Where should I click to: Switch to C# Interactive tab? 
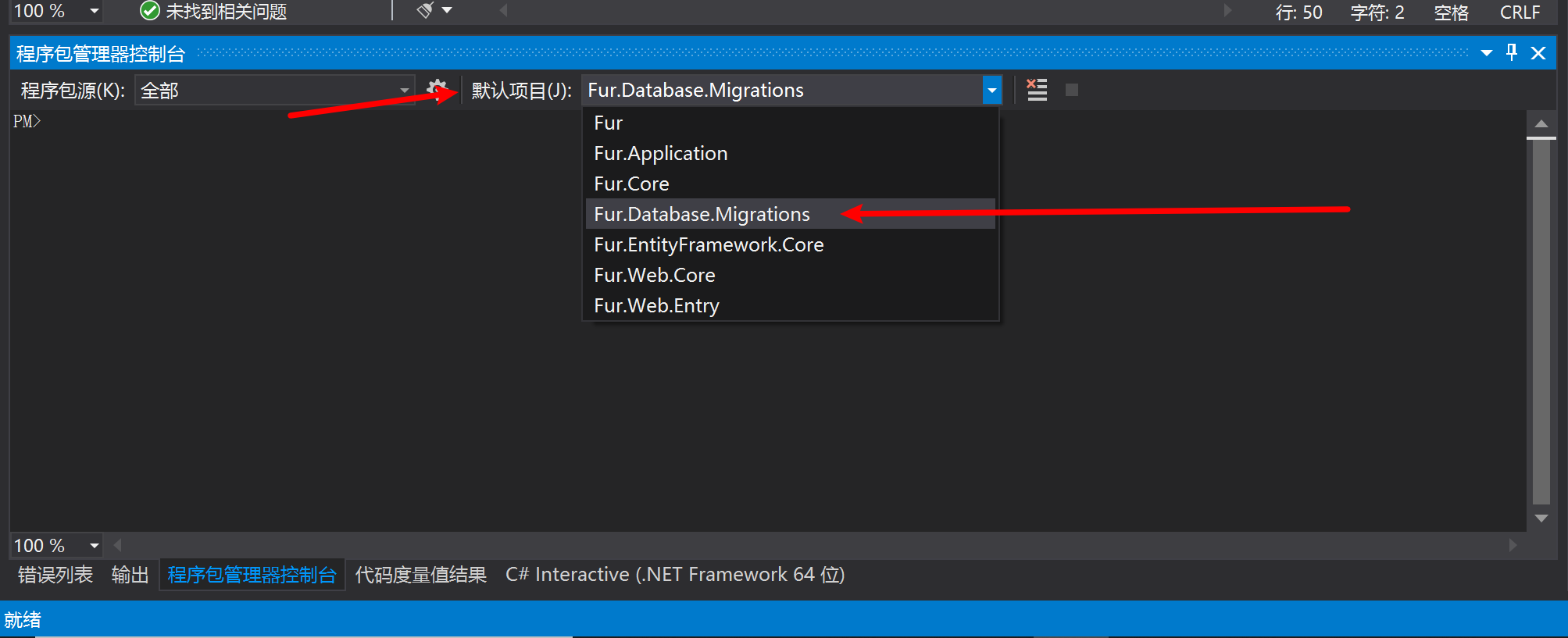675,576
